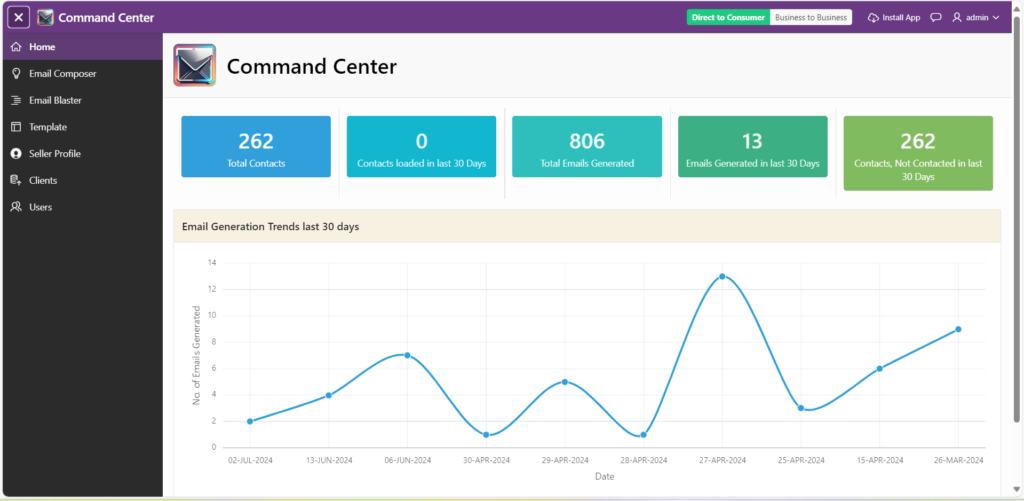
Task: Click the Clients icon in sidebar
Action: click(16, 181)
